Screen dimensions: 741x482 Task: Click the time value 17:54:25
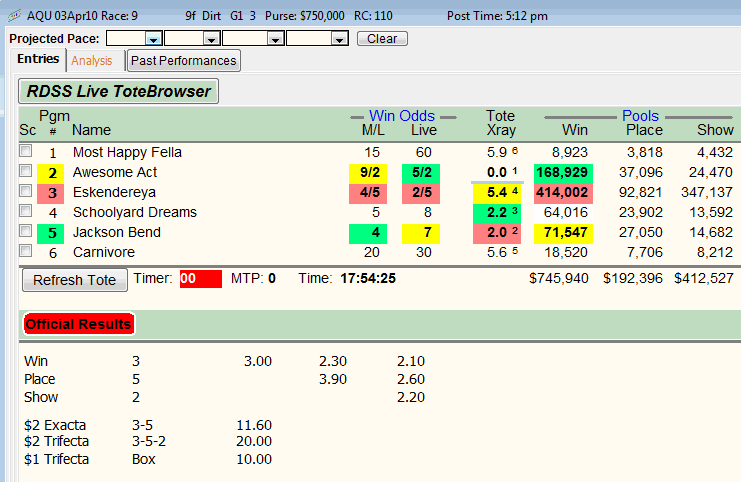[368, 278]
